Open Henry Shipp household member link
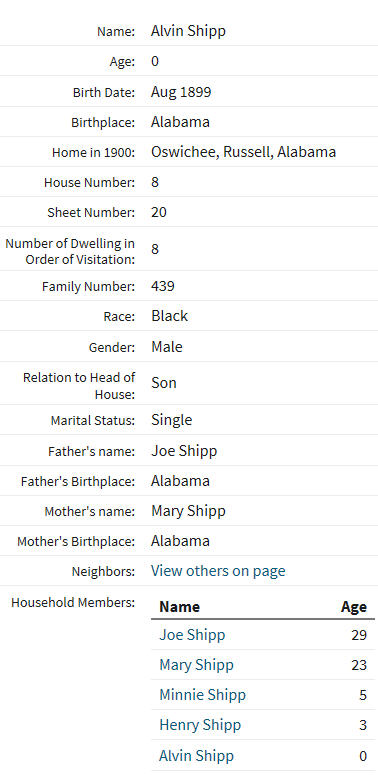378x775 pixels. (200, 725)
